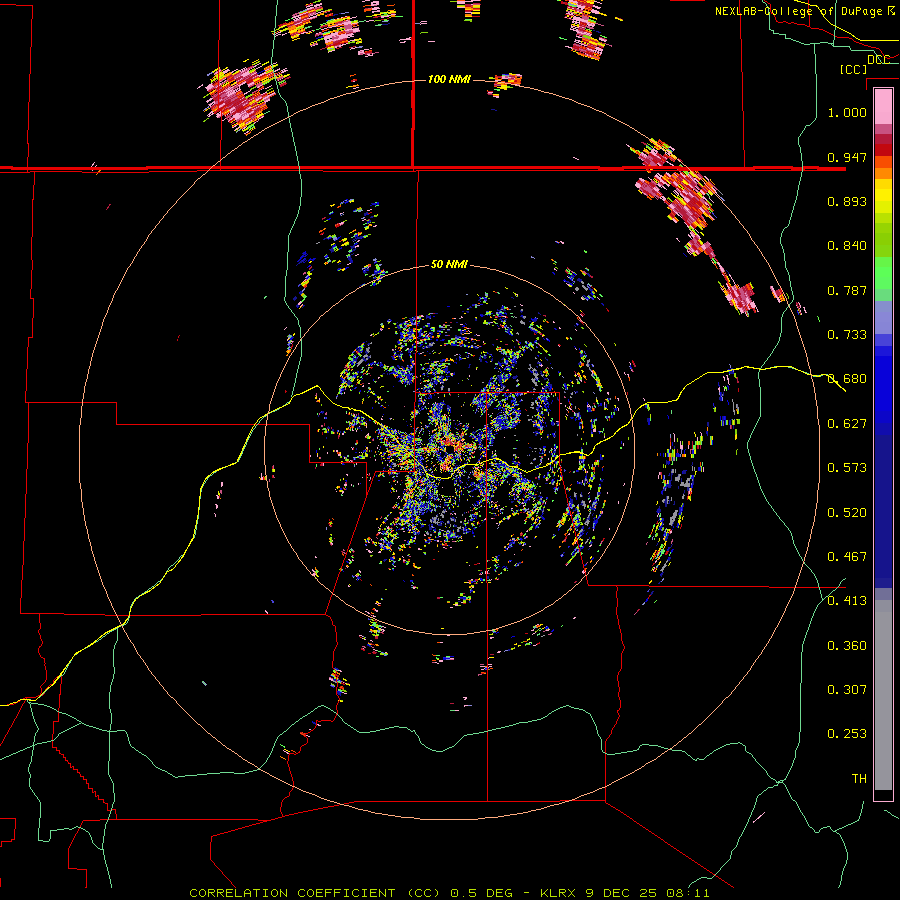900x900 pixels.
Task: Click the 08:11 timestamp in the caption
Action: point(688,893)
